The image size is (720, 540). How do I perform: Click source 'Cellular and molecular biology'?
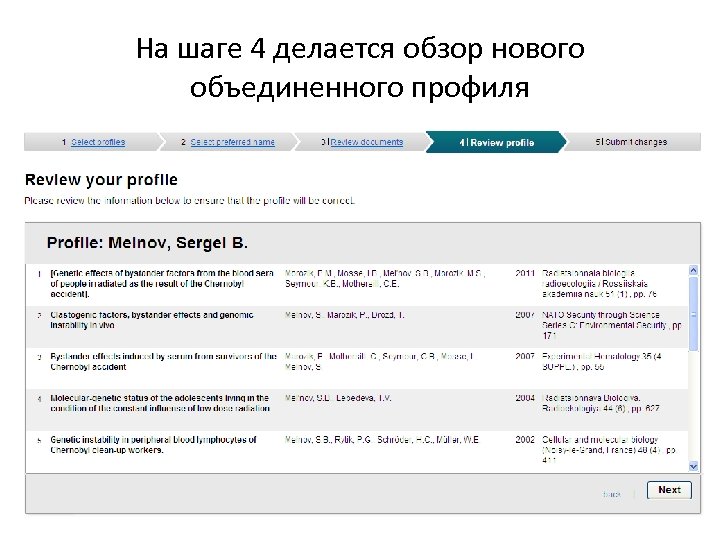coord(609,450)
